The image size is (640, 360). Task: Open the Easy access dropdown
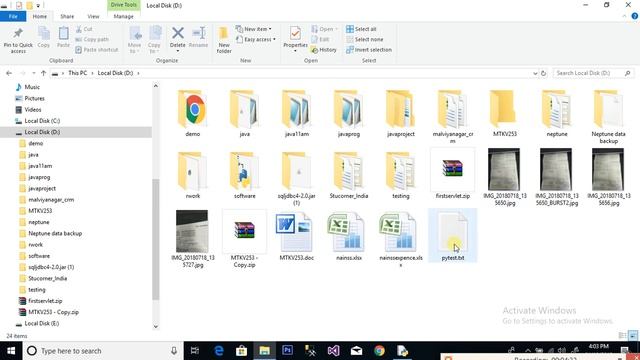point(256,40)
